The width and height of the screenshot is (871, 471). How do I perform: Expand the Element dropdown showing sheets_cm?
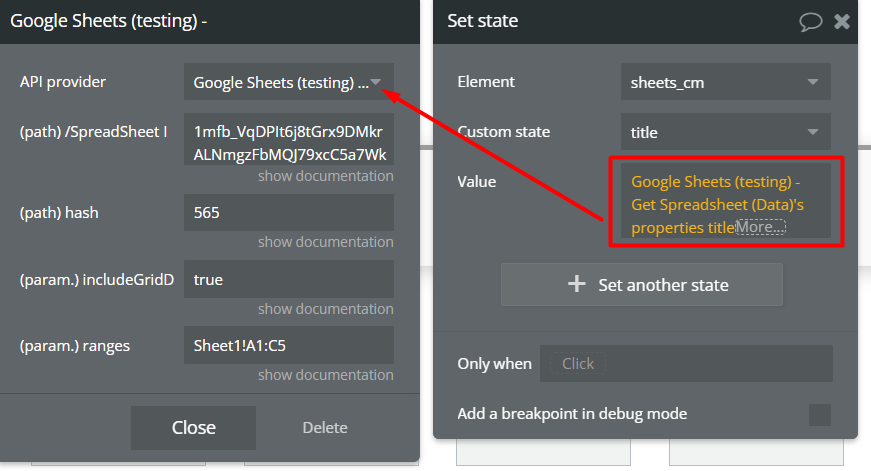[x=725, y=82]
